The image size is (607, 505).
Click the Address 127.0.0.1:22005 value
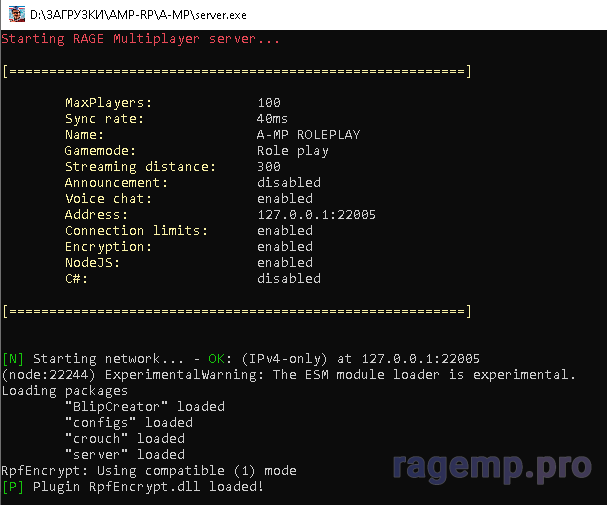[x=317, y=214]
